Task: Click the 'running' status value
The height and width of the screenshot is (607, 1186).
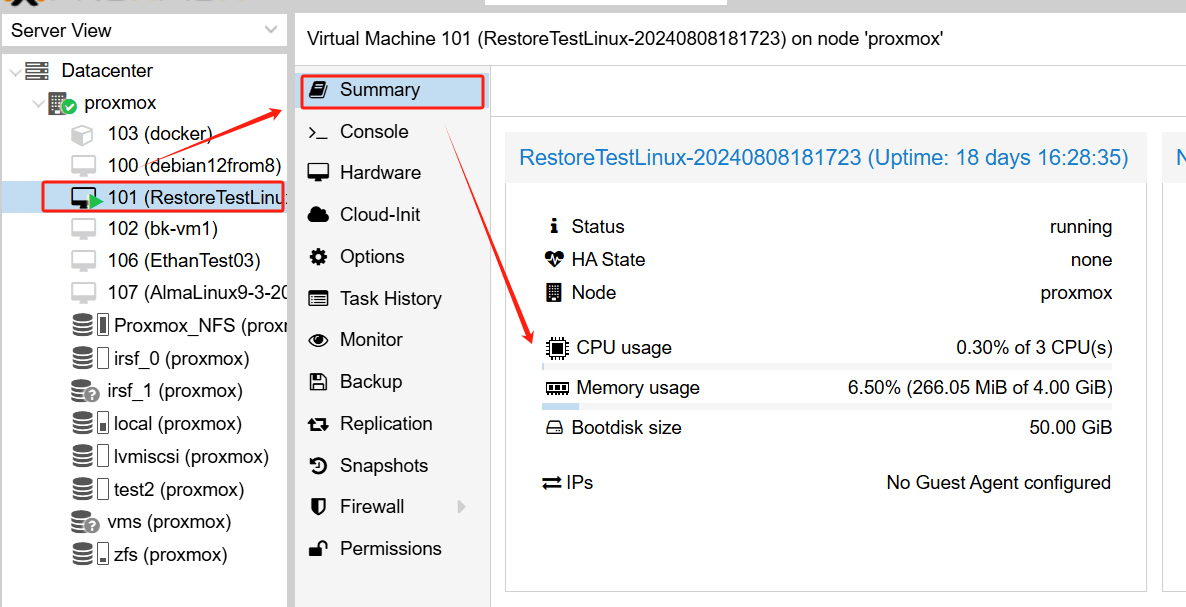Action: click(1081, 227)
